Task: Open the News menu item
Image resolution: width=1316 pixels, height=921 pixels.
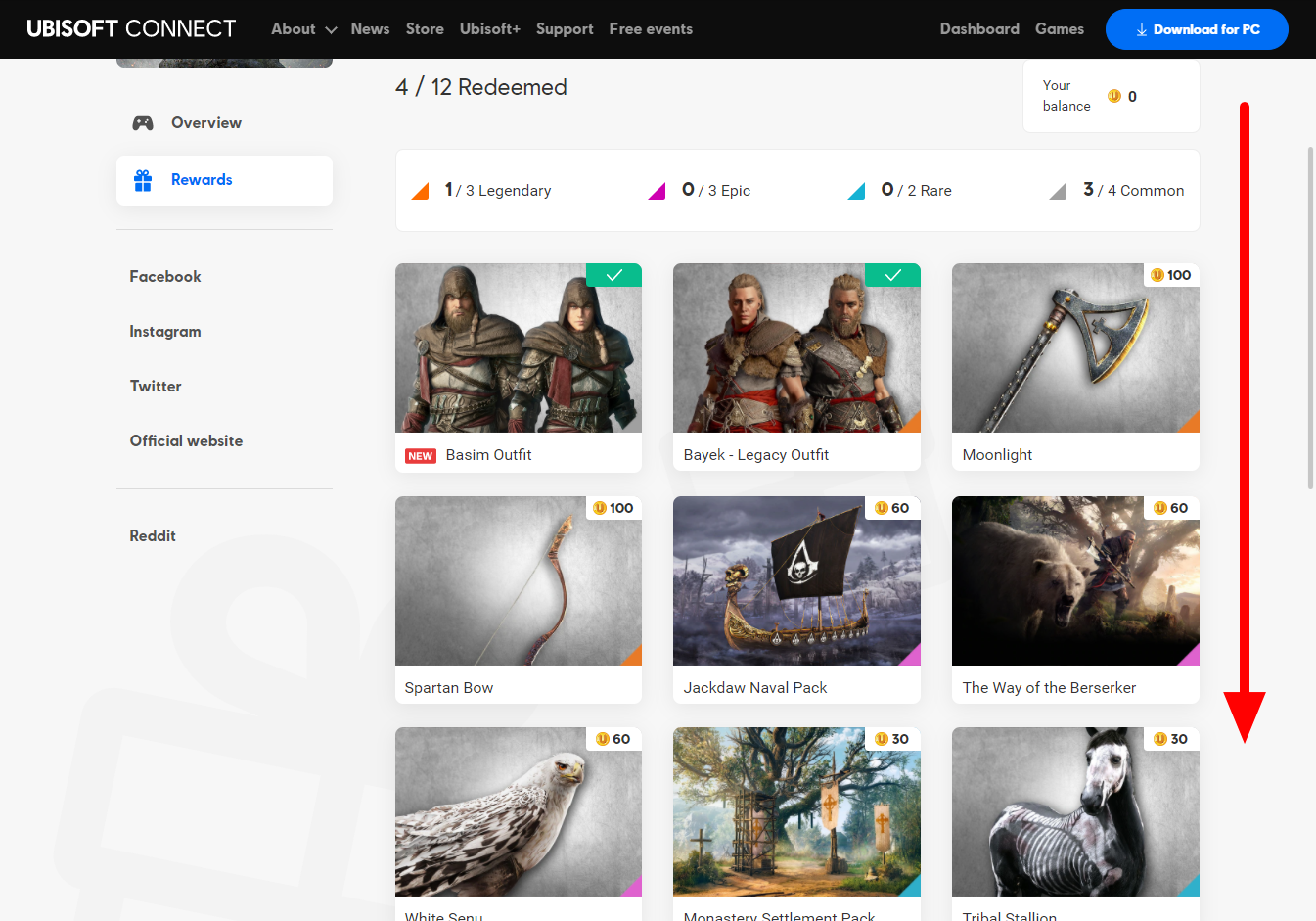Action: (x=370, y=29)
